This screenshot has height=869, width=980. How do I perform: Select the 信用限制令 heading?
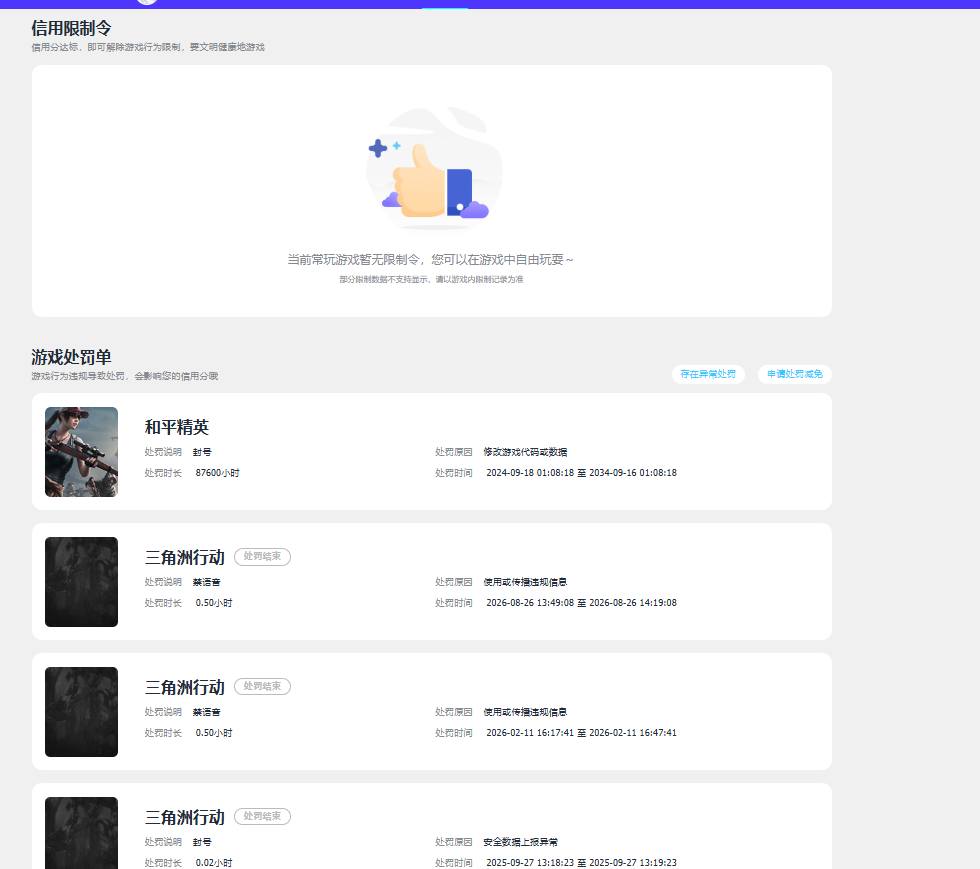tap(71, 28)
